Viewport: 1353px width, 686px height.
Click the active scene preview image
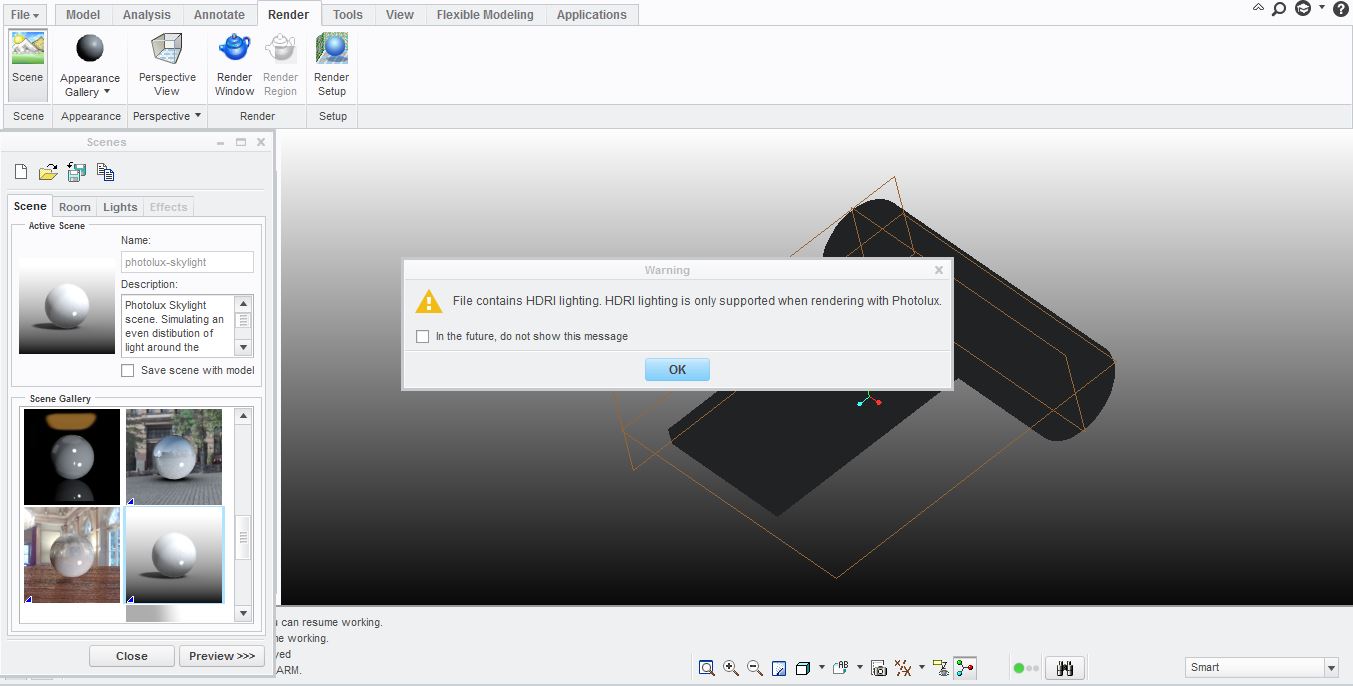pyautogui.click(x=67, y=306)
